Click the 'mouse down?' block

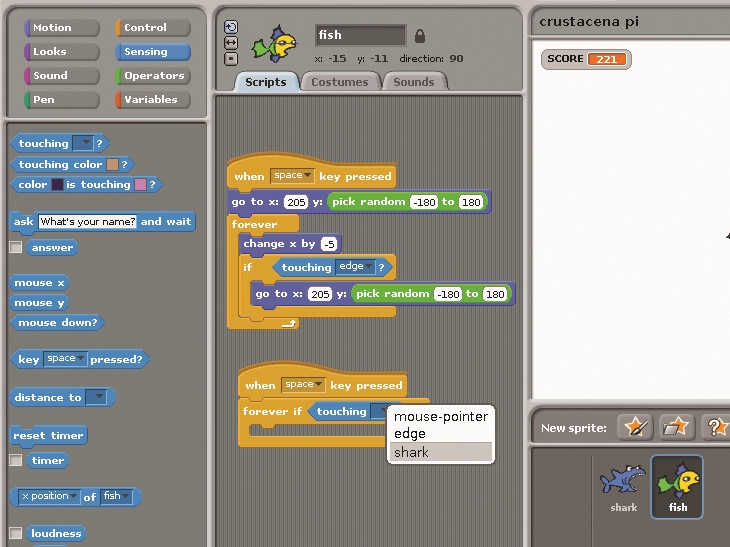(57, 322)
